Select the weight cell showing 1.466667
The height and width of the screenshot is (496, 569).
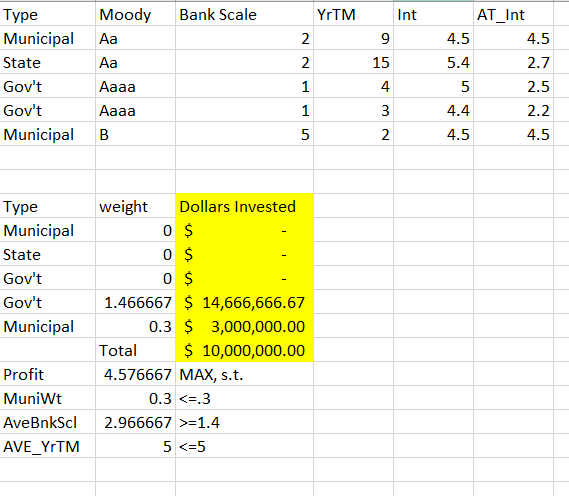pos(135,302)
